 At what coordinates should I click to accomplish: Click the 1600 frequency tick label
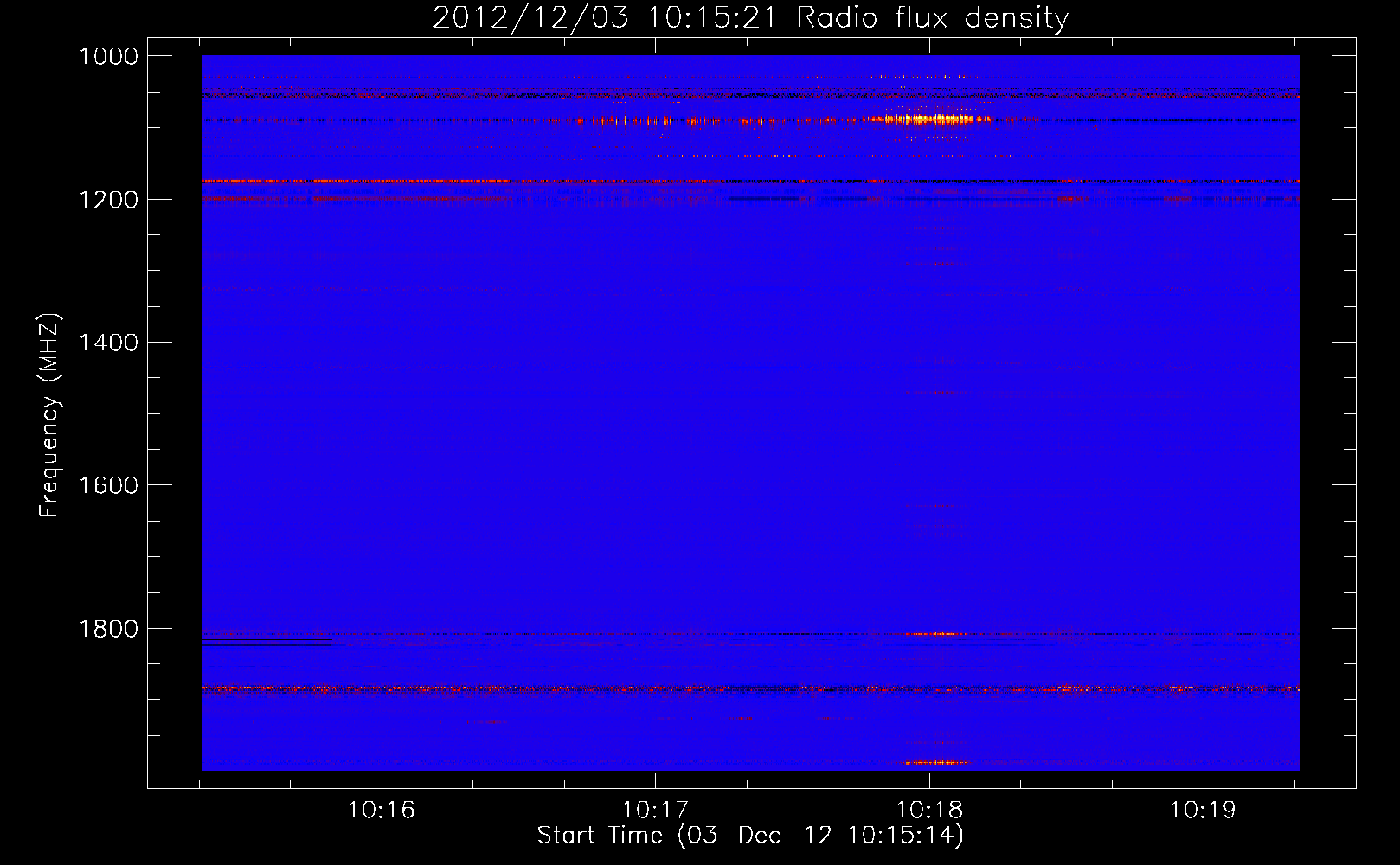108,485
